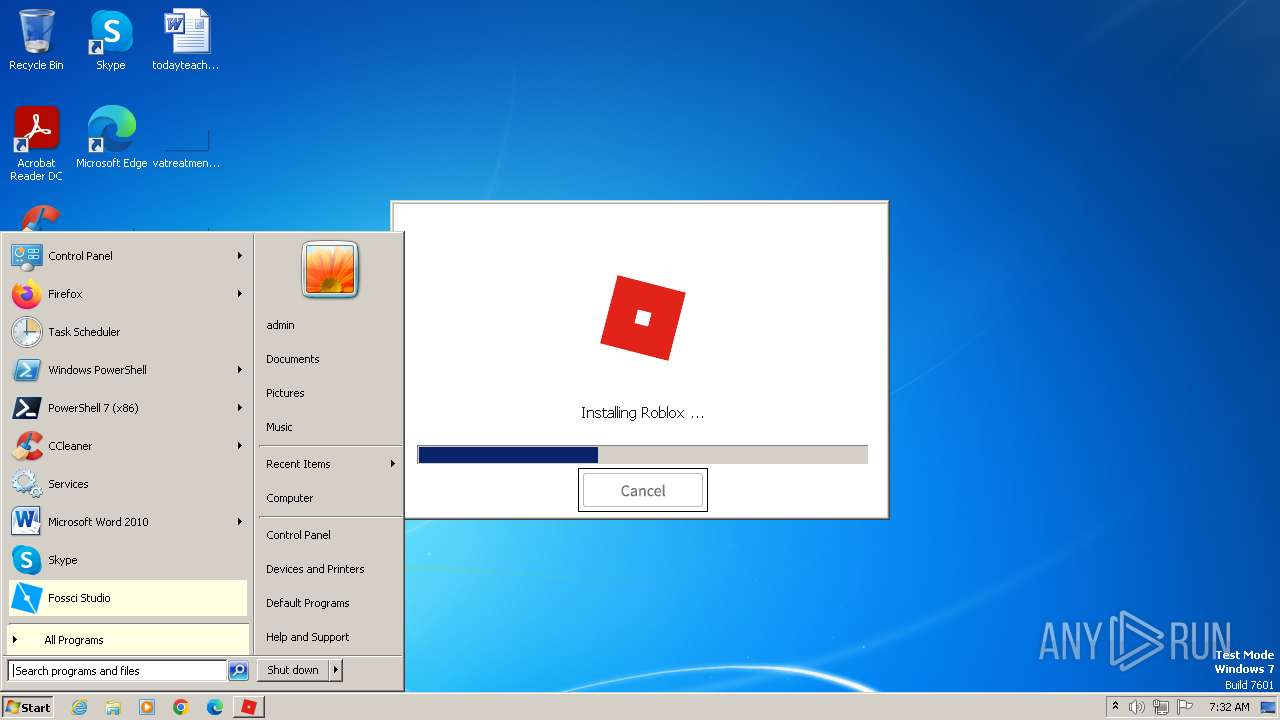This screenshot has height=720, width=1280.
Task: Open Google Chrome from the taskbar
Action: pyautogui.click(x=181, y=707)
